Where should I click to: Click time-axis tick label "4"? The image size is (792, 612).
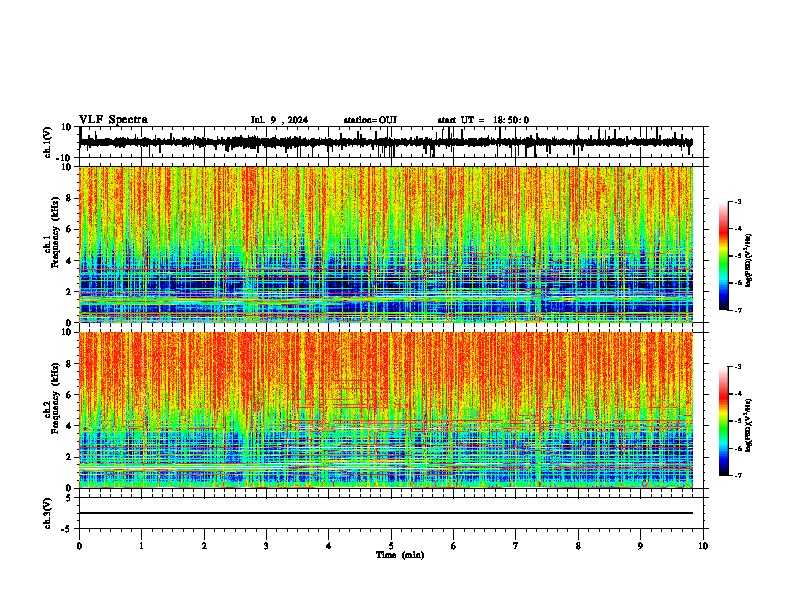click(x=329, y=546)
